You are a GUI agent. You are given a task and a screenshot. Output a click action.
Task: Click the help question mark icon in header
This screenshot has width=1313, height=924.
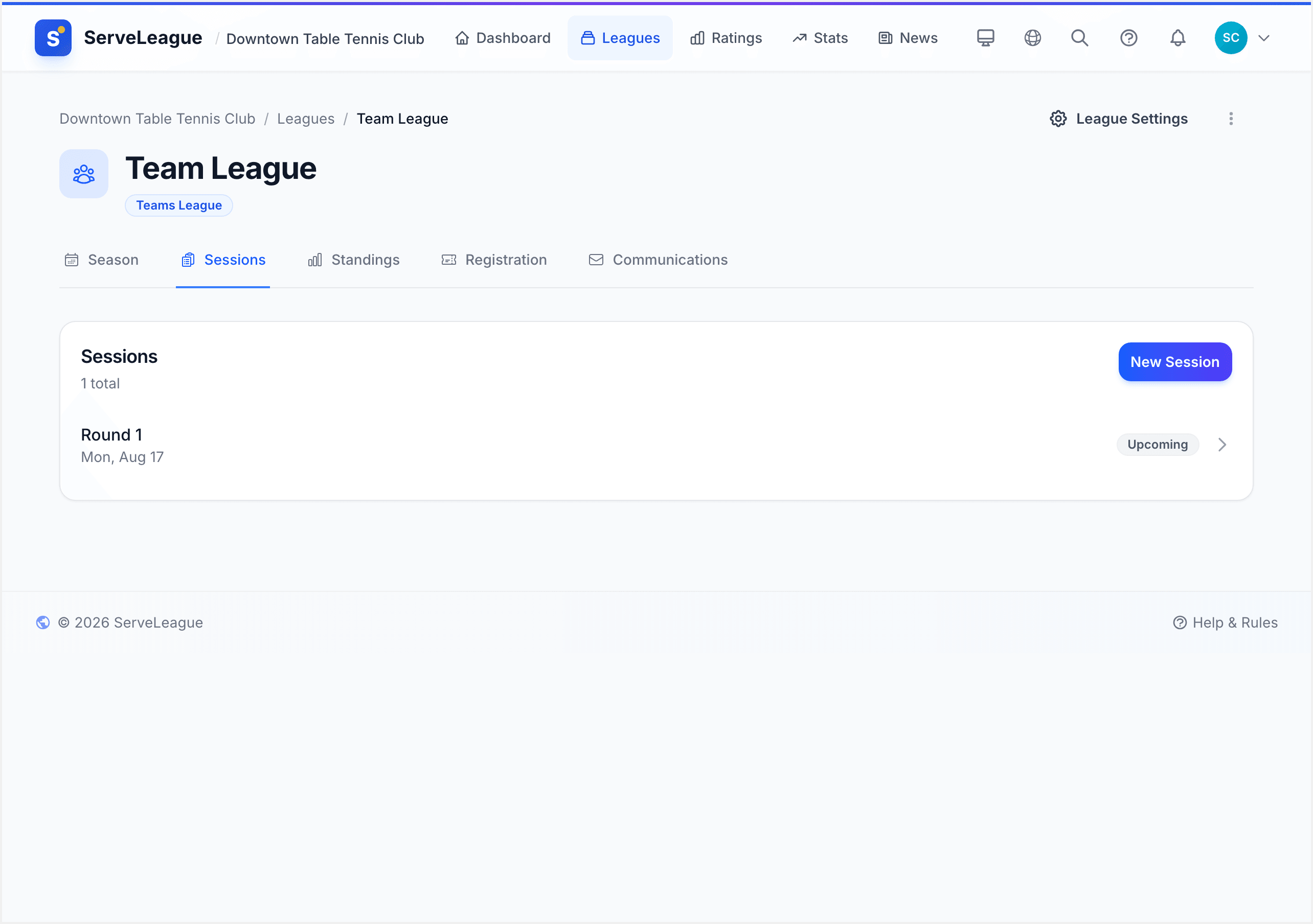[x=1128, y=38]
